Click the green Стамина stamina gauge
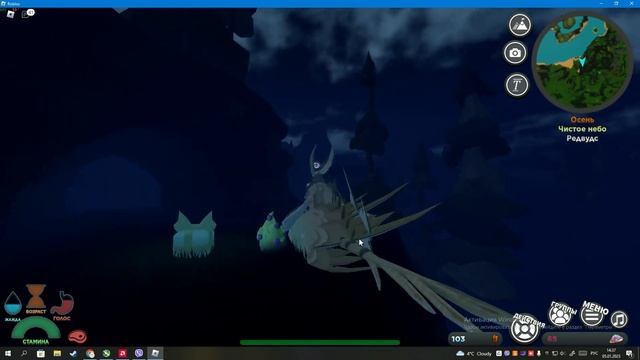 (x=36, y=330)
